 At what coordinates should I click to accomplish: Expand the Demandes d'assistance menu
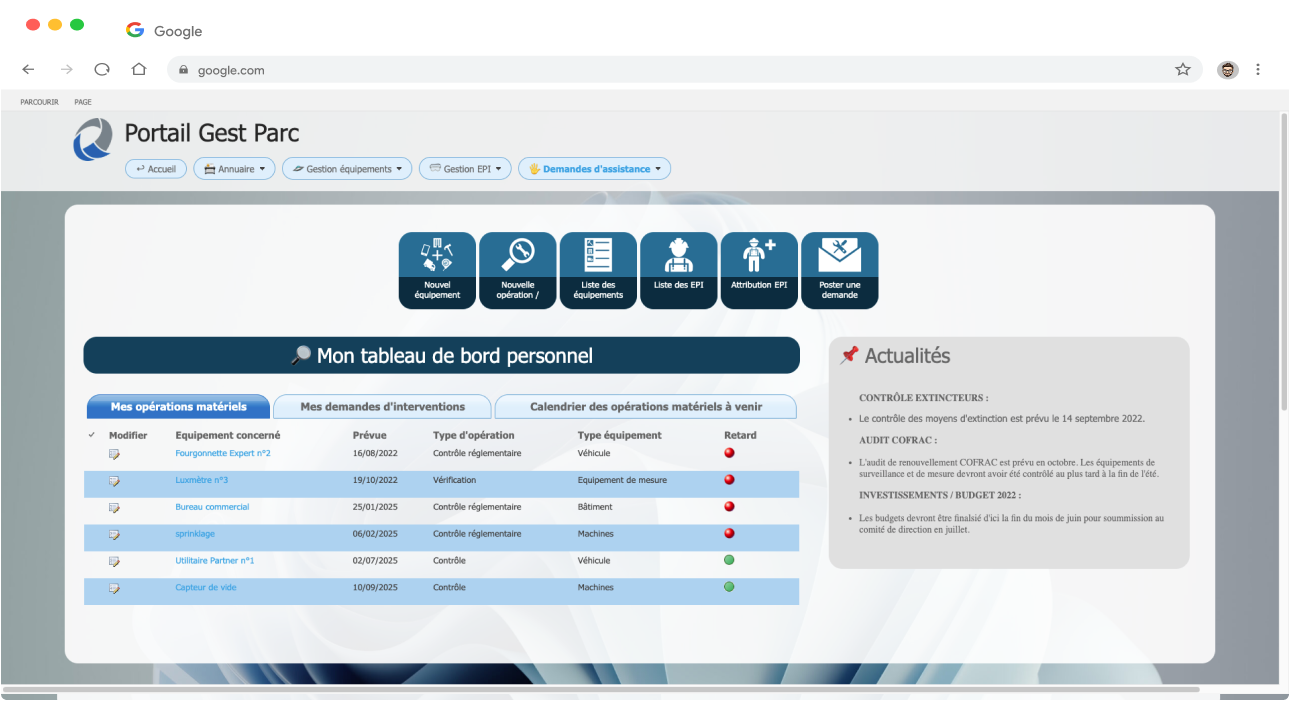[x=594, y=168]
